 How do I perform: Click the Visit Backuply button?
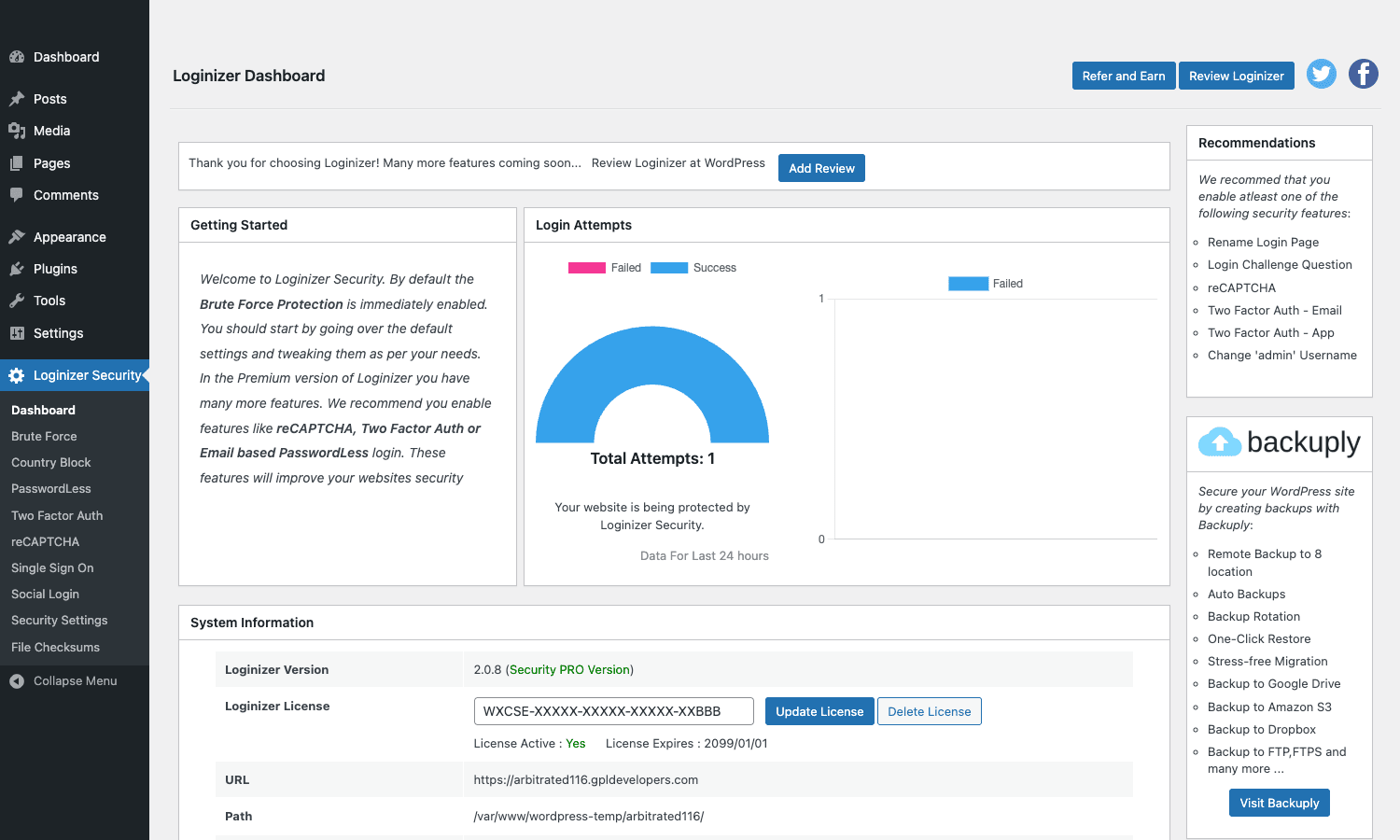(1280, 803)
